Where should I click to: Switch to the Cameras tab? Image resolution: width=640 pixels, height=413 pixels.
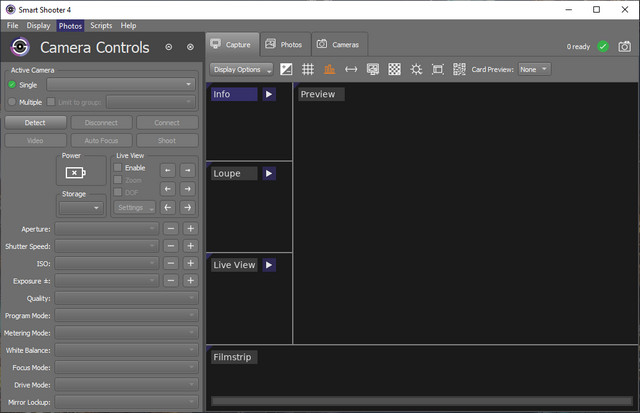339,45
